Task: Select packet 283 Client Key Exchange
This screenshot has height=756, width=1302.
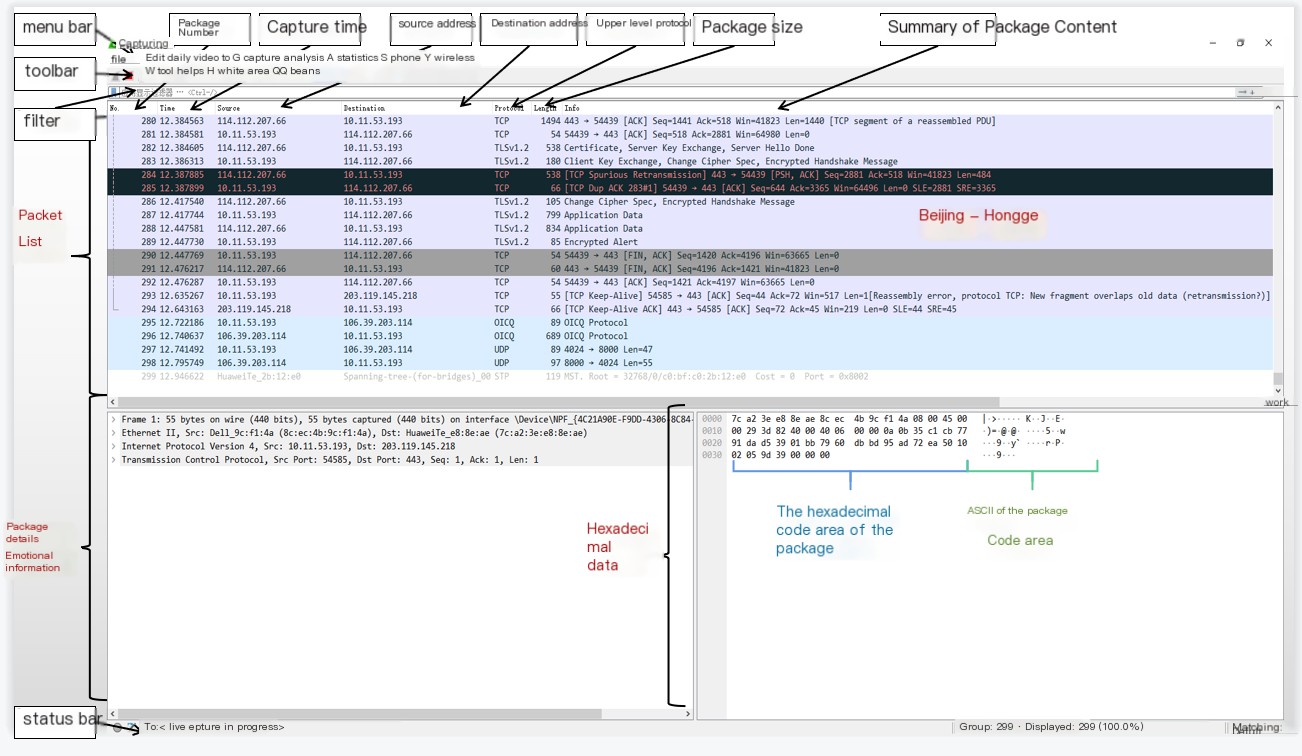Action: 690,161
